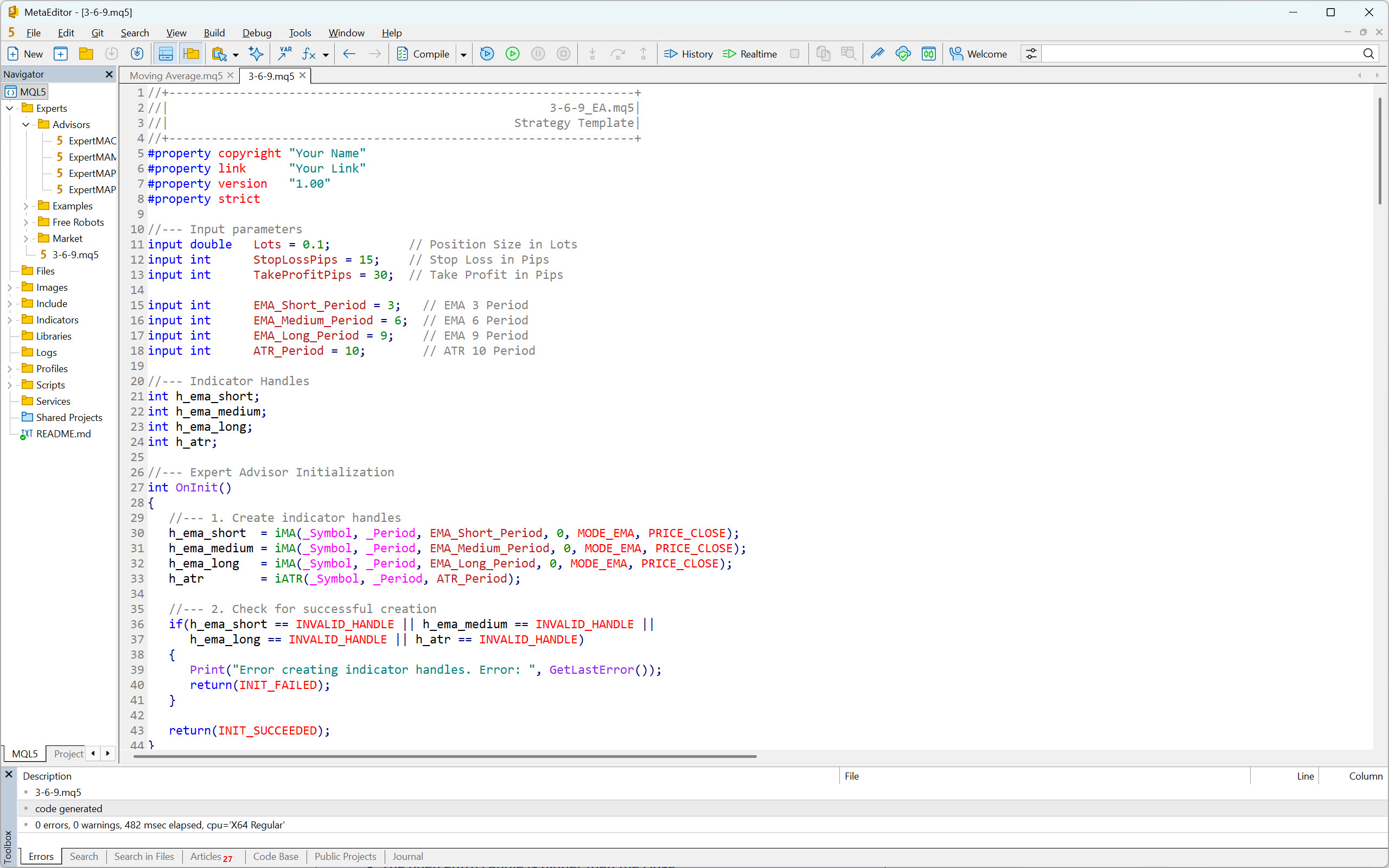Collapse the Advisors folder tree node

[26, 125]
